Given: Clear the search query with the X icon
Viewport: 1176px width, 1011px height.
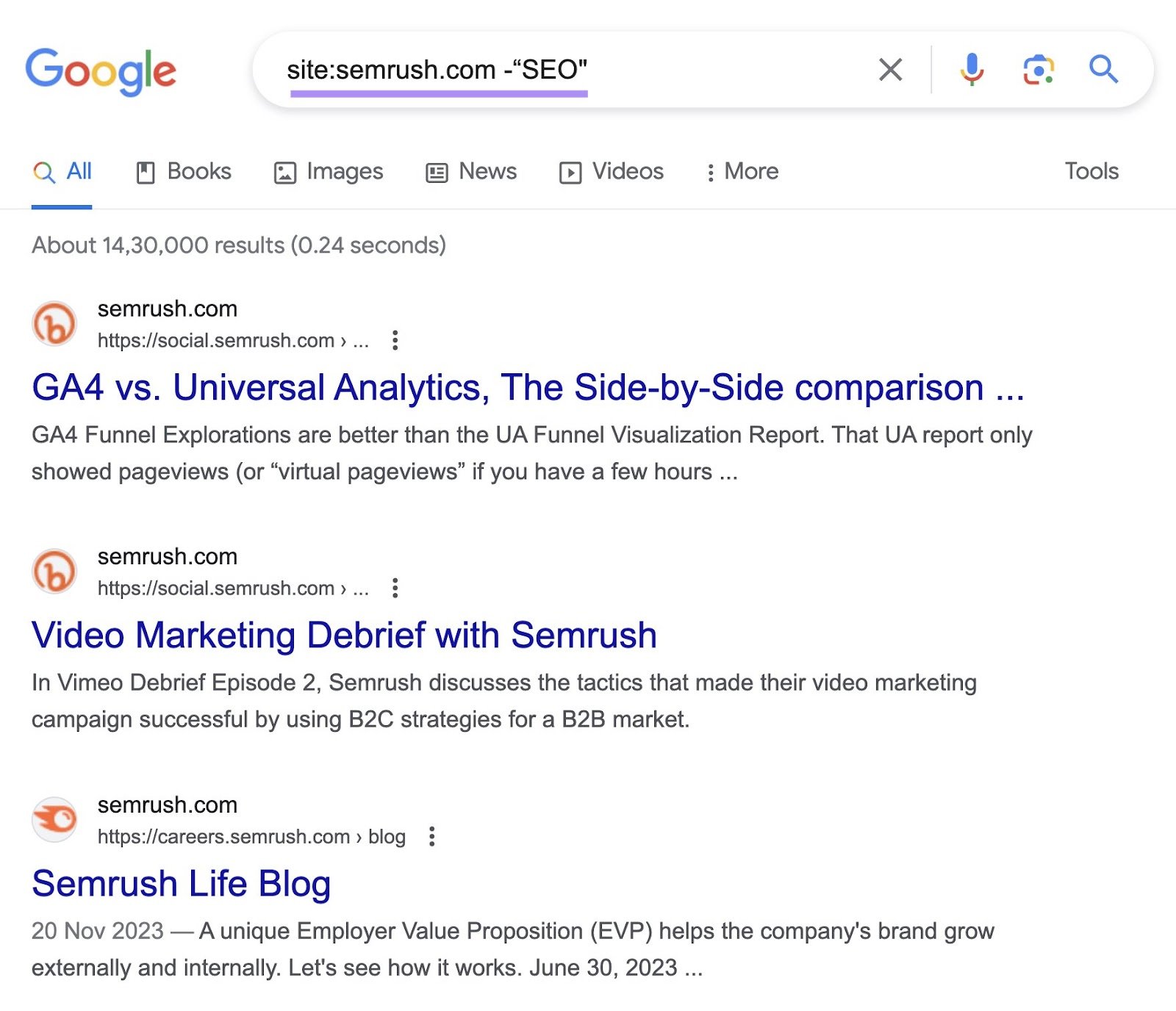Looking at the screenshot, I should pyautogui.click(x=889, y=70).
